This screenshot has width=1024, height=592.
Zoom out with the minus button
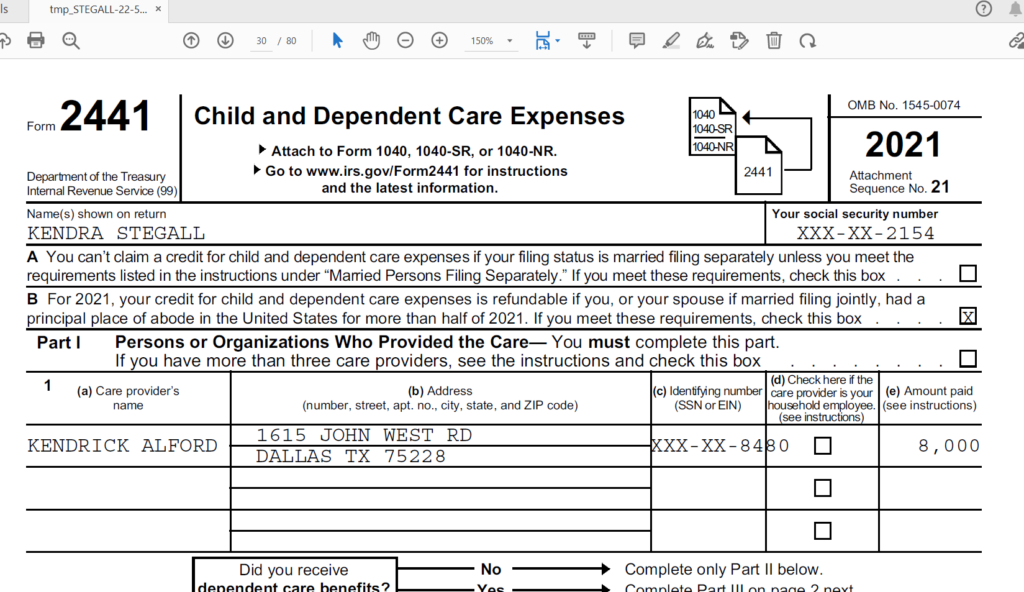pyautogui.click(x=405, y=41)
